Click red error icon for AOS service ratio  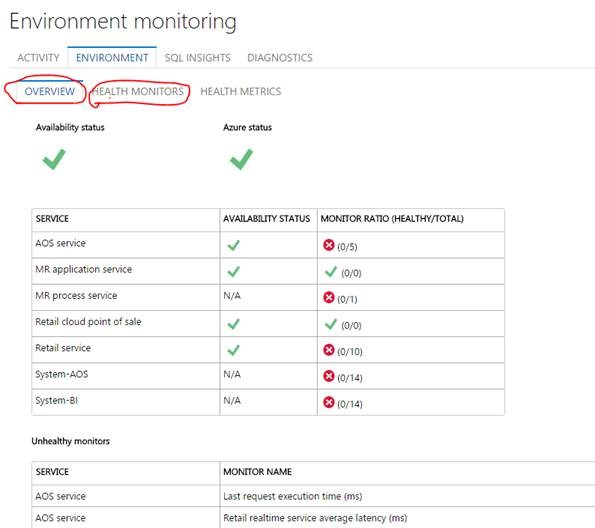coord(329,245)
